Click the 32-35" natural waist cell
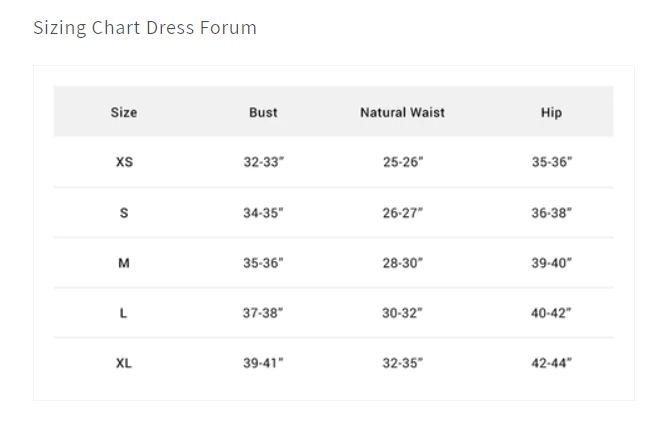This screenshot has width=668, height=422. pos(403,363)
